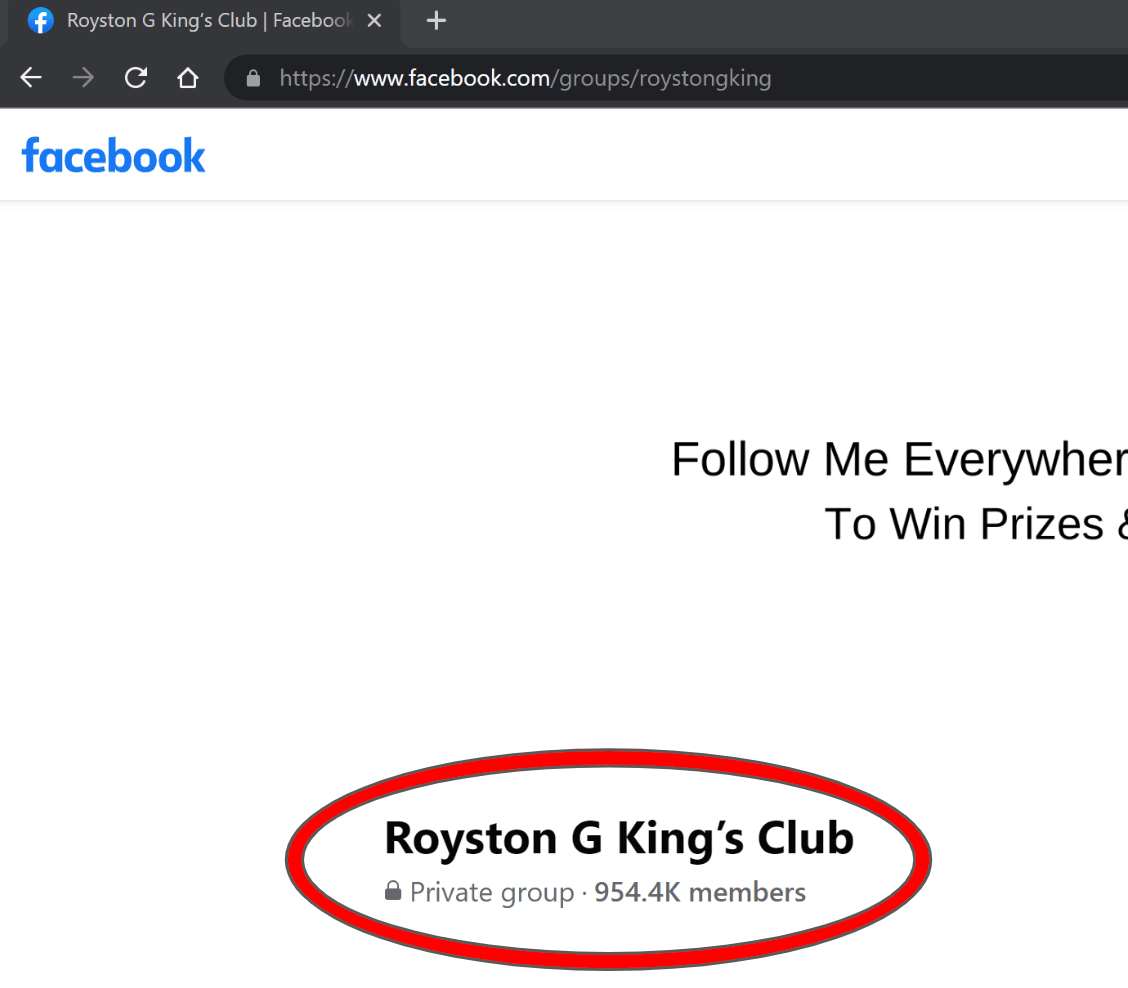The height and width of the screenshot is (988, 1128).
Task: Open Facebook home via the blue logo
Action: 113,156
